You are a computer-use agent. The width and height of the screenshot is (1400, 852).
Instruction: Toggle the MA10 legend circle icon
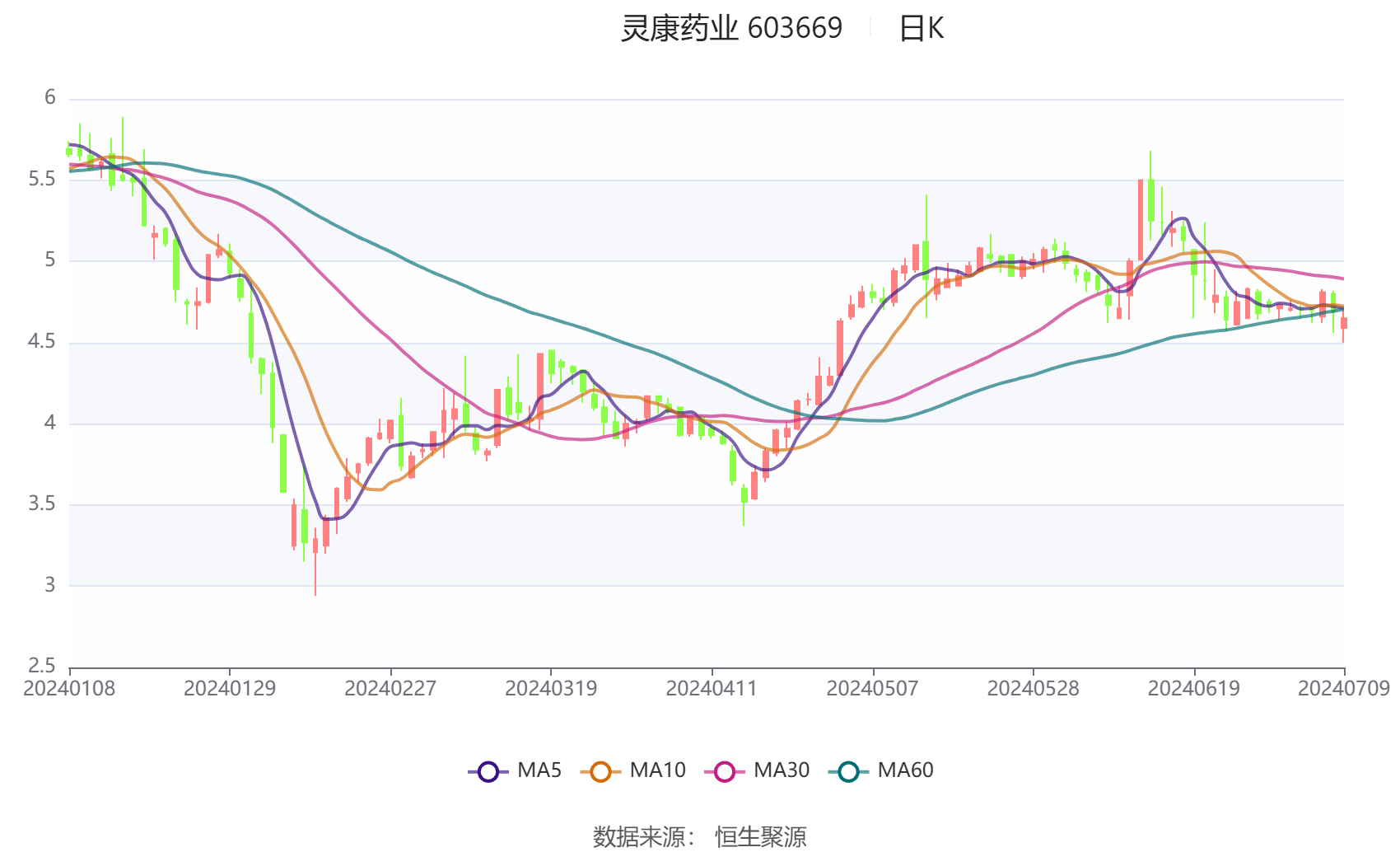600,771
